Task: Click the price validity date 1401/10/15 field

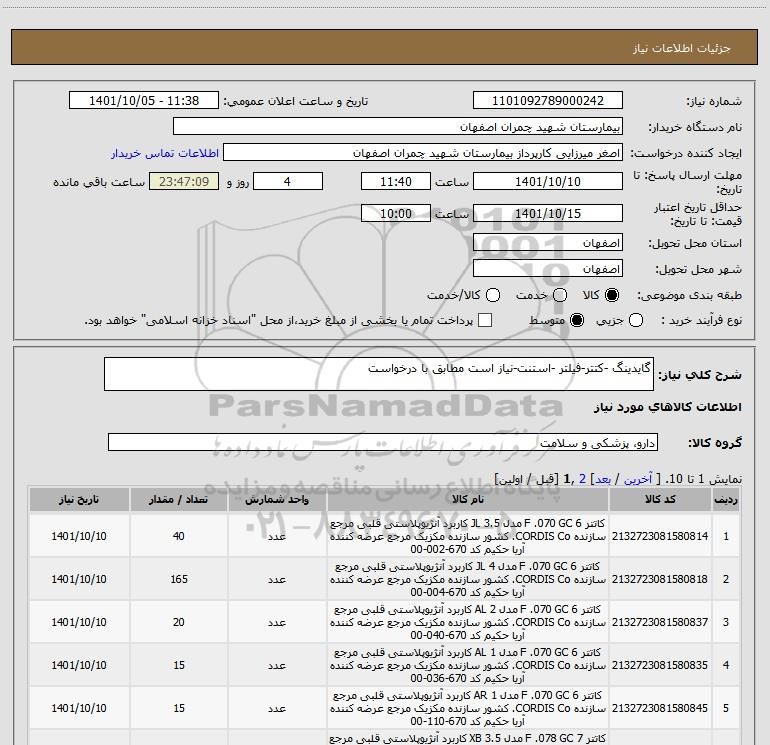Action: [548, 213]
